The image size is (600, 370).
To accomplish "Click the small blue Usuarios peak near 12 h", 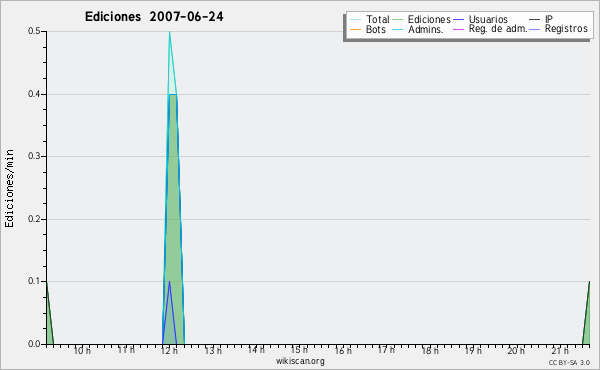I will click(170, 283).
